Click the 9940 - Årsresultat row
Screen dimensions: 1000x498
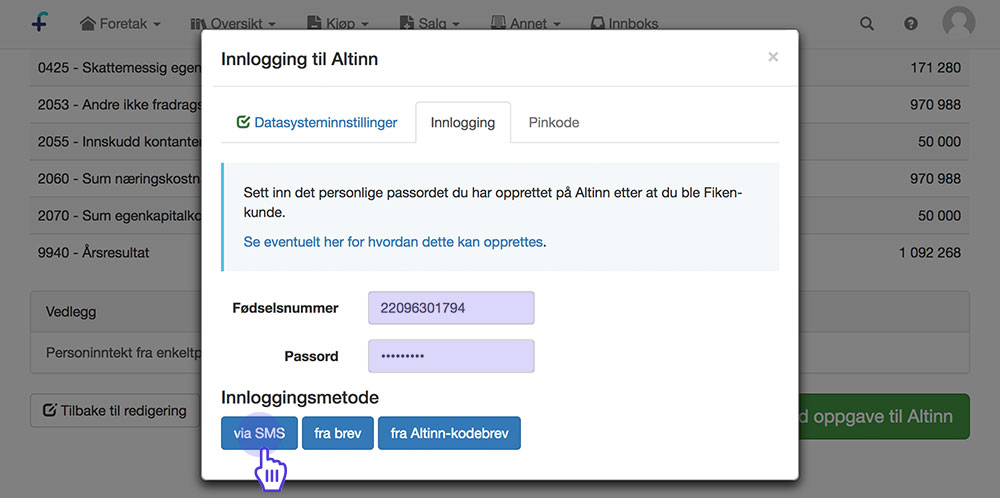pos(499,253)
